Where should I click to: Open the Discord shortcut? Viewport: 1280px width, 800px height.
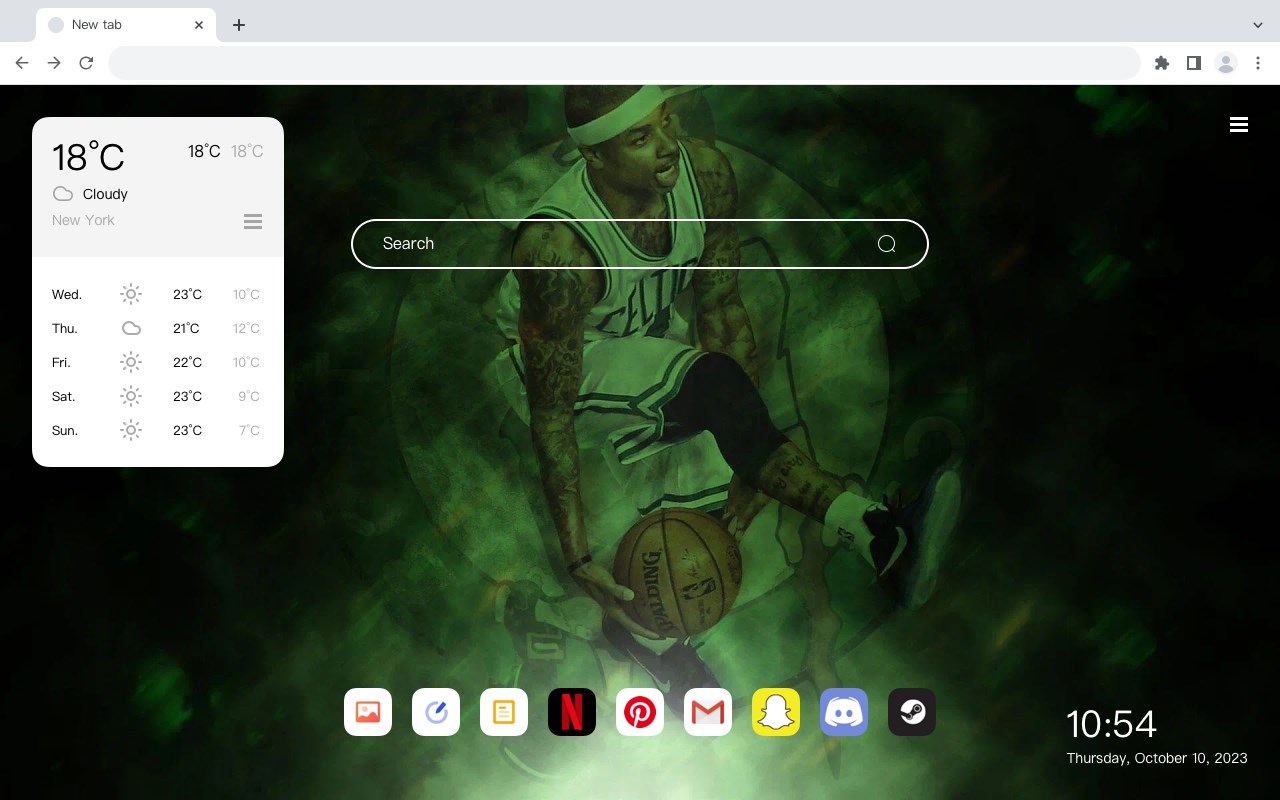point(844,712)
